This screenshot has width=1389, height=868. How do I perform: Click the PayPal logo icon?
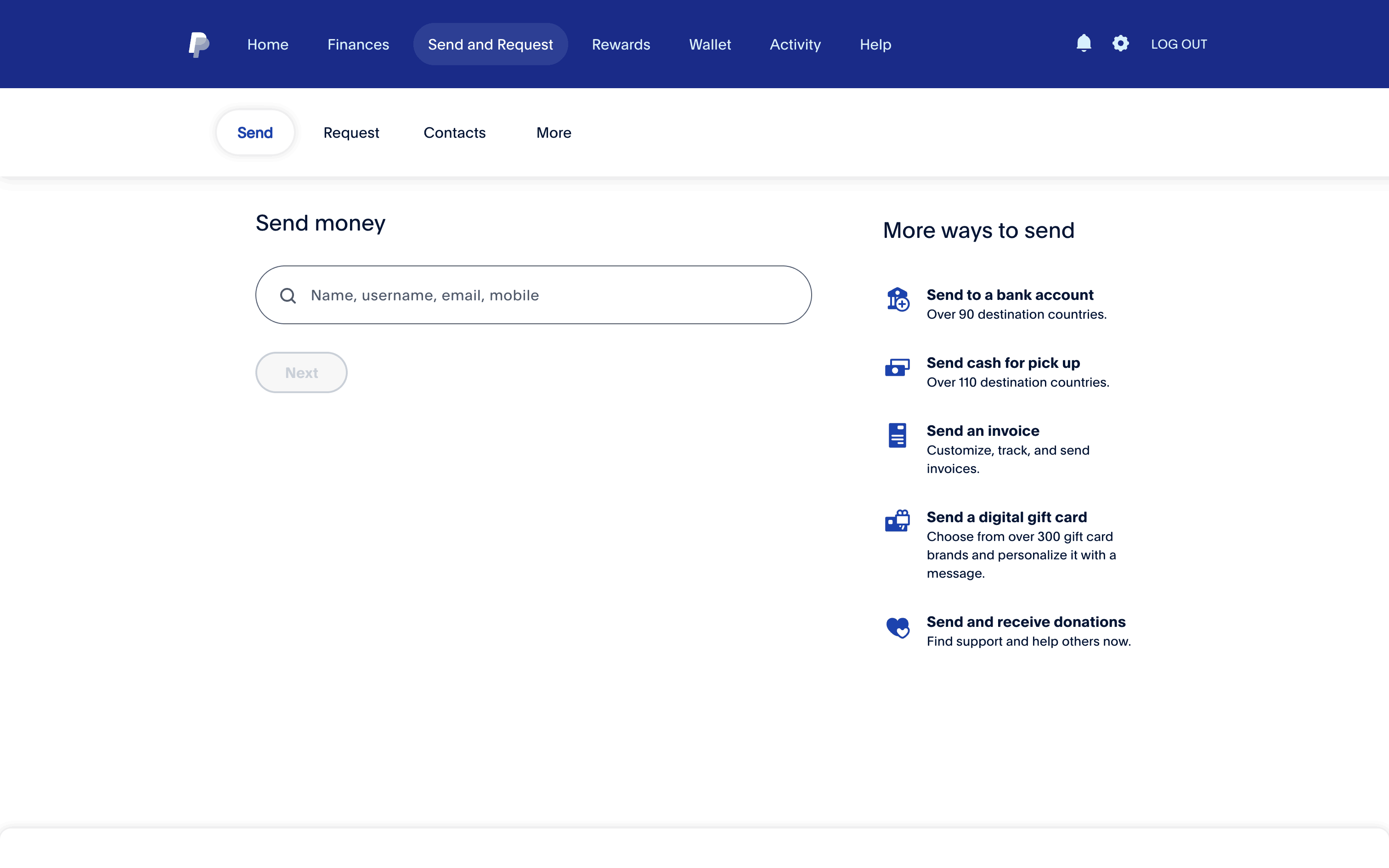click(198, 44)
